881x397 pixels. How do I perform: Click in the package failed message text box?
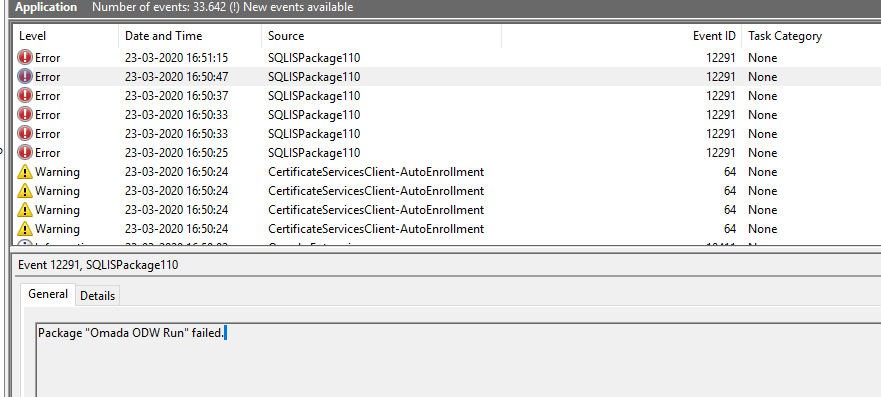(x=458, y=360)
